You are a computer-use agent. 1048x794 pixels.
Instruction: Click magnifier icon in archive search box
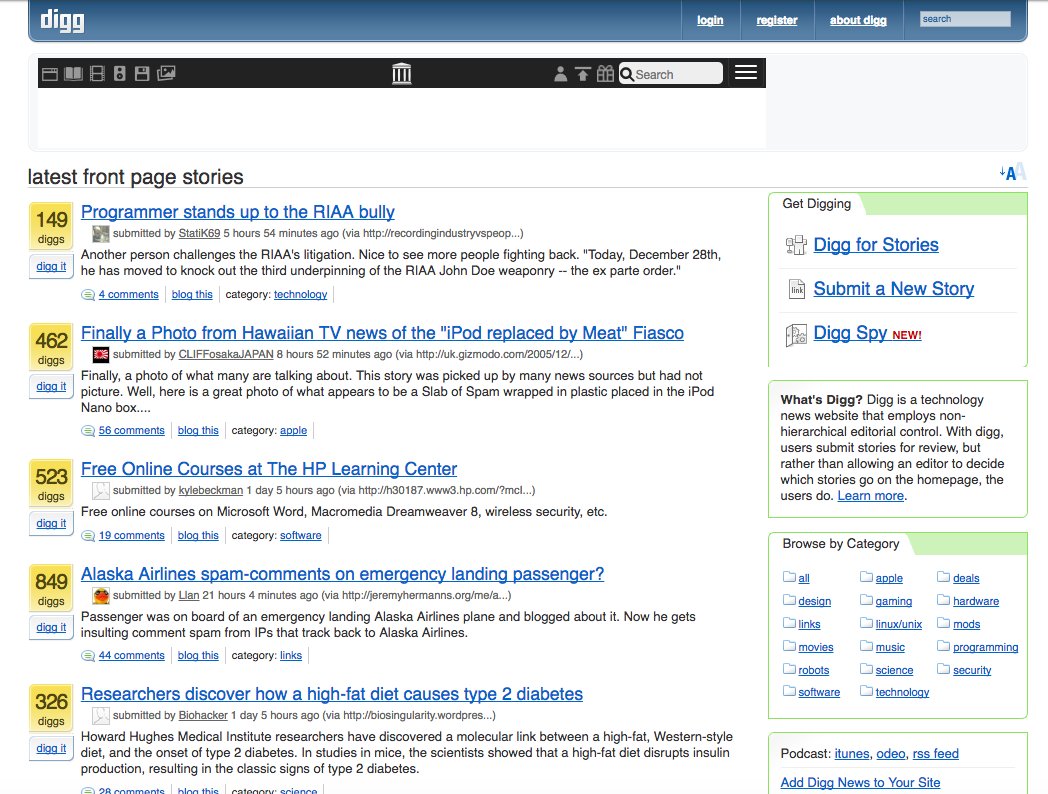click(x=627, y=74)
